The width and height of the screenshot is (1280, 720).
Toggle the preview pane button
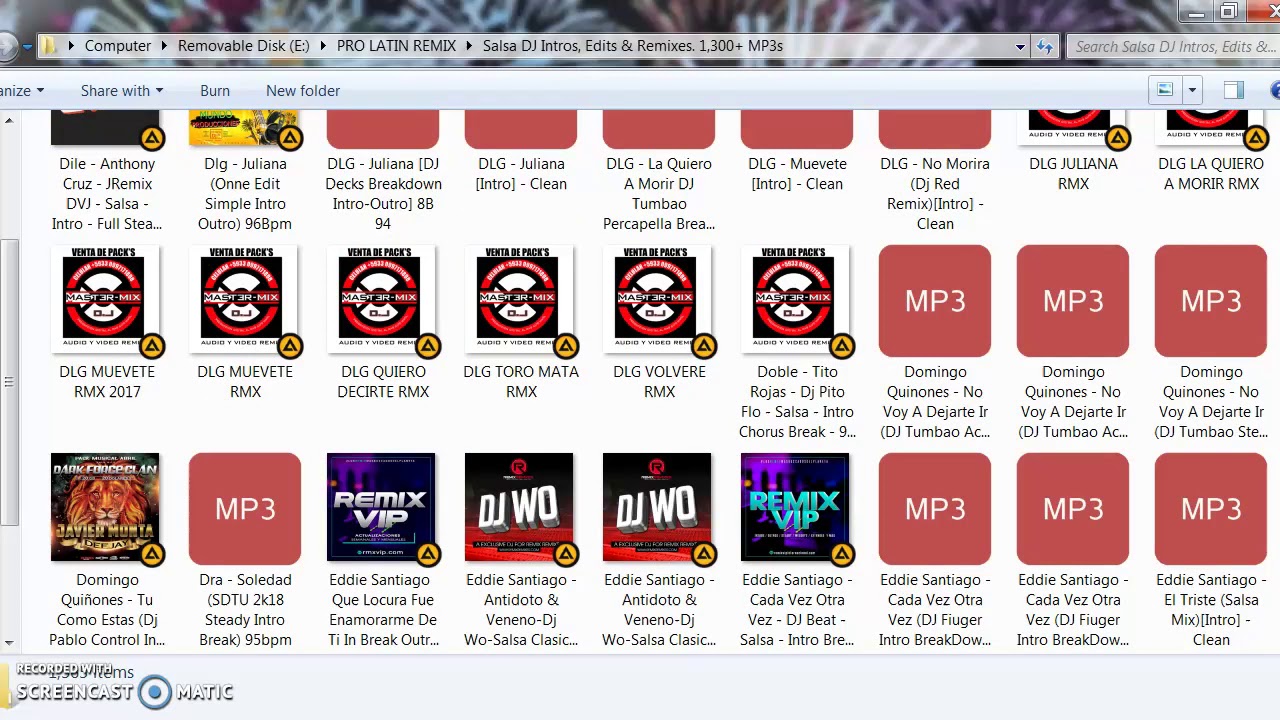coord(1233,90)
